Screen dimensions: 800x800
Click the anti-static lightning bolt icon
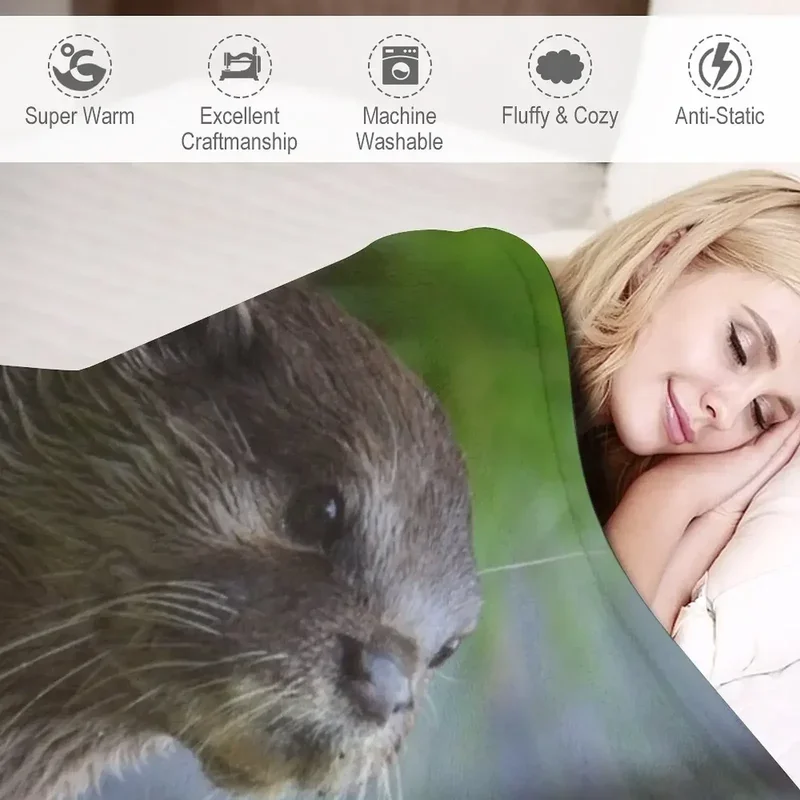tap(720, 66)
